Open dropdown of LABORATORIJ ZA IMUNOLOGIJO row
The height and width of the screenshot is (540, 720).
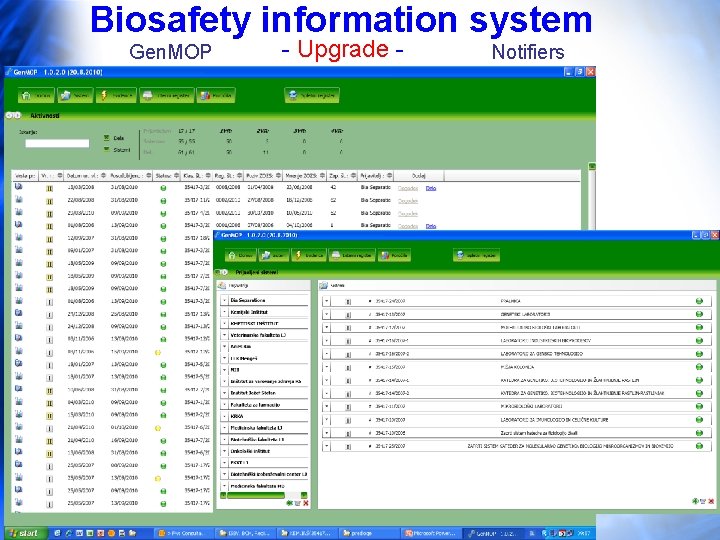[x=326, y=420]
